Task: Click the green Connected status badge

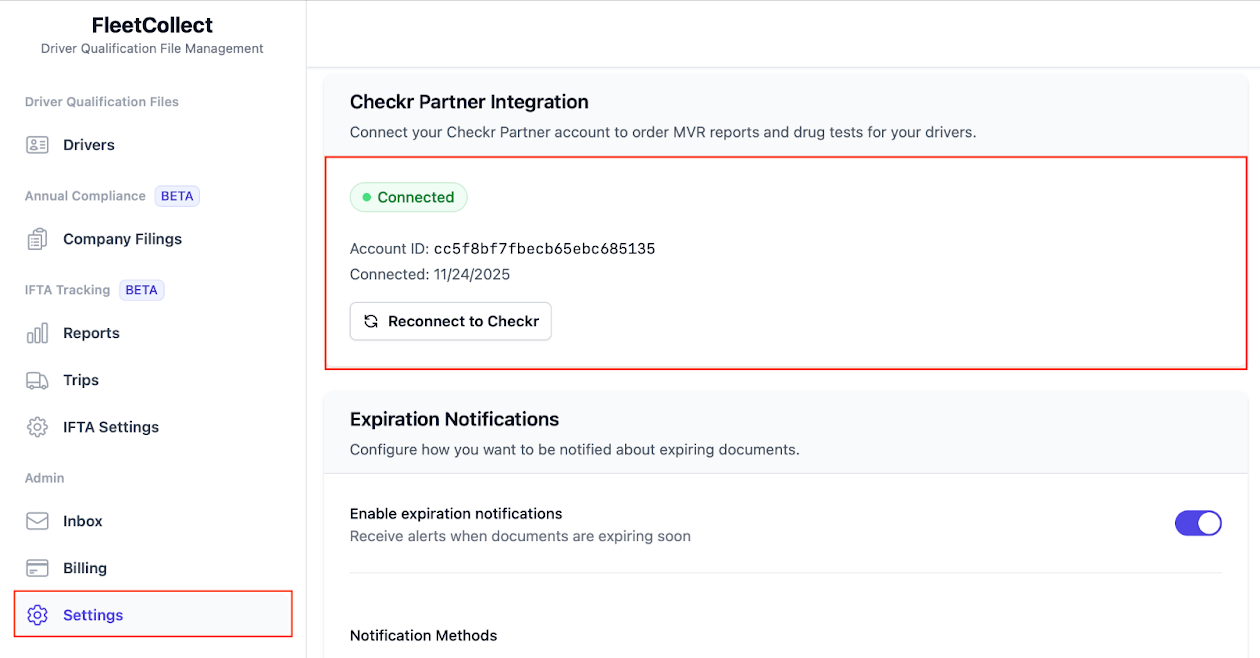Action: point(408,197)
